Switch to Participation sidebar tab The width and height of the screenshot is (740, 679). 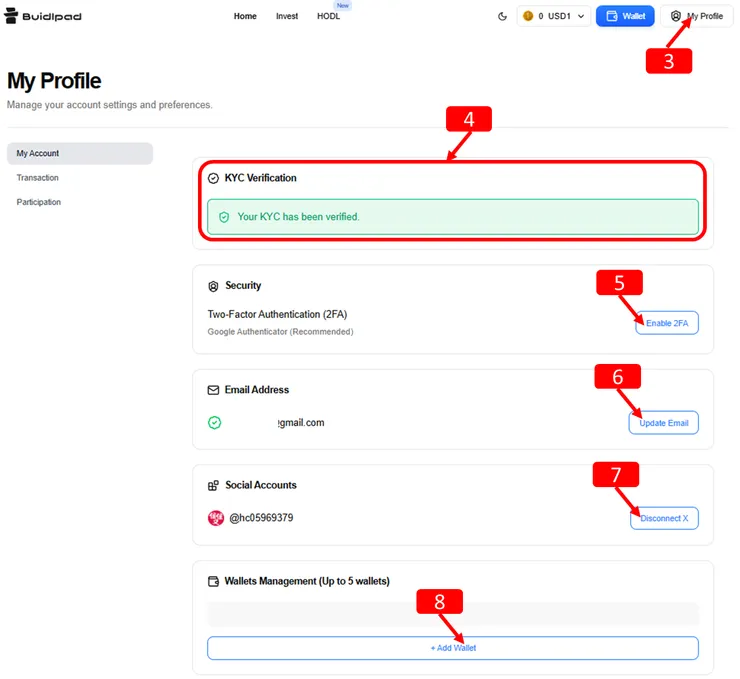[x=39, y=202]
